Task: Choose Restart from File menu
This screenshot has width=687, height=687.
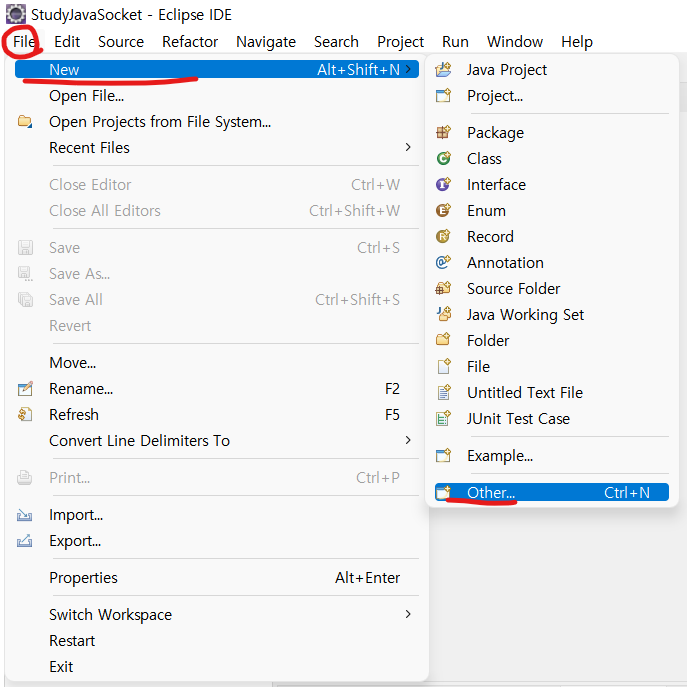Action: coord(217,641)
